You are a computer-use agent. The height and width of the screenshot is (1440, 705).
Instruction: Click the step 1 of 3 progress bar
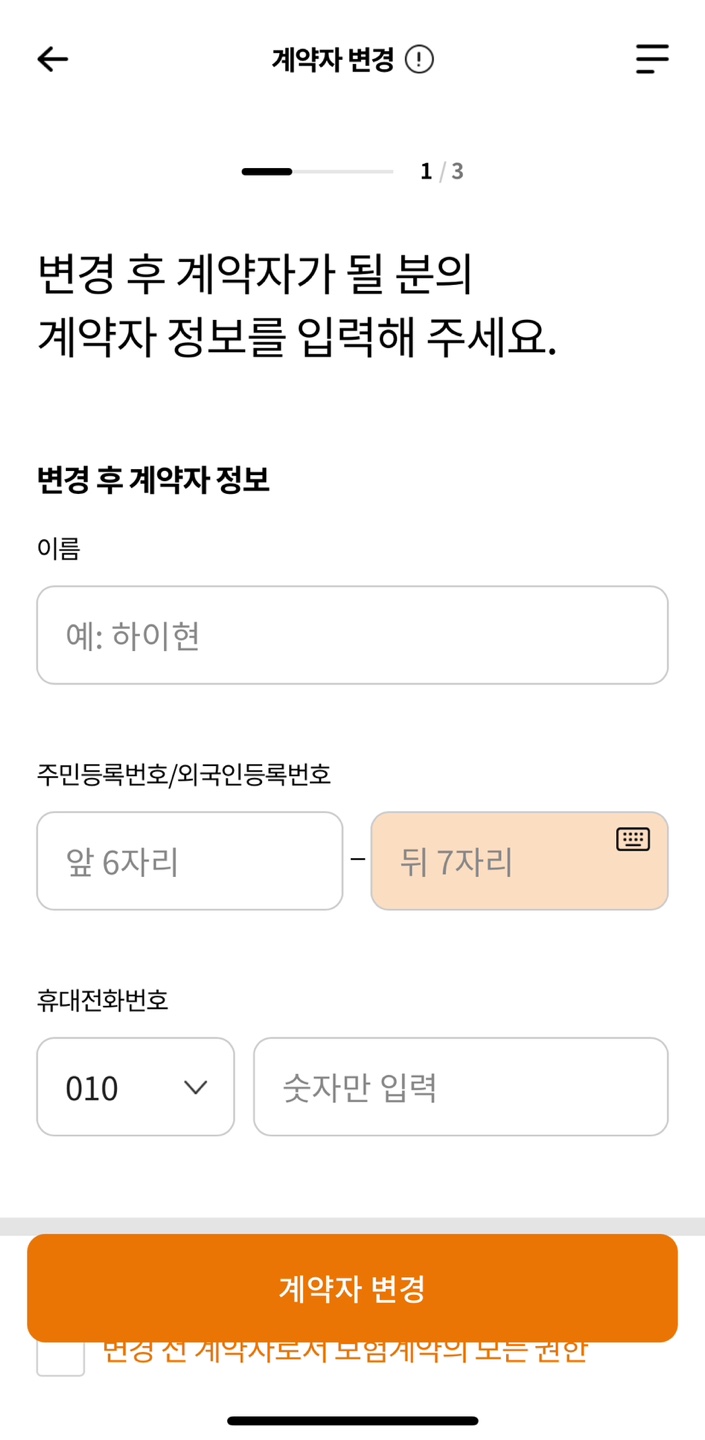coord(316,170)
